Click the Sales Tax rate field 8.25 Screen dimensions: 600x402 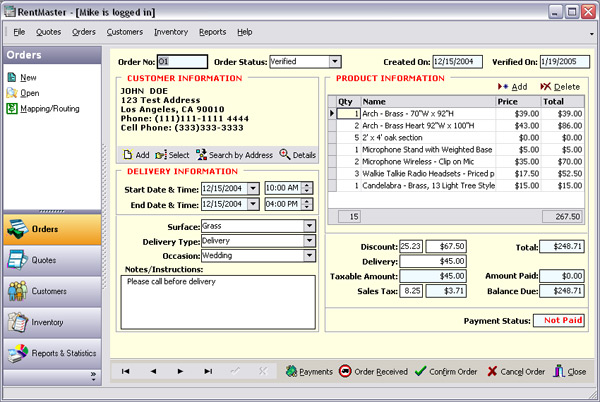pyautogui.click(x=411, y=291)
